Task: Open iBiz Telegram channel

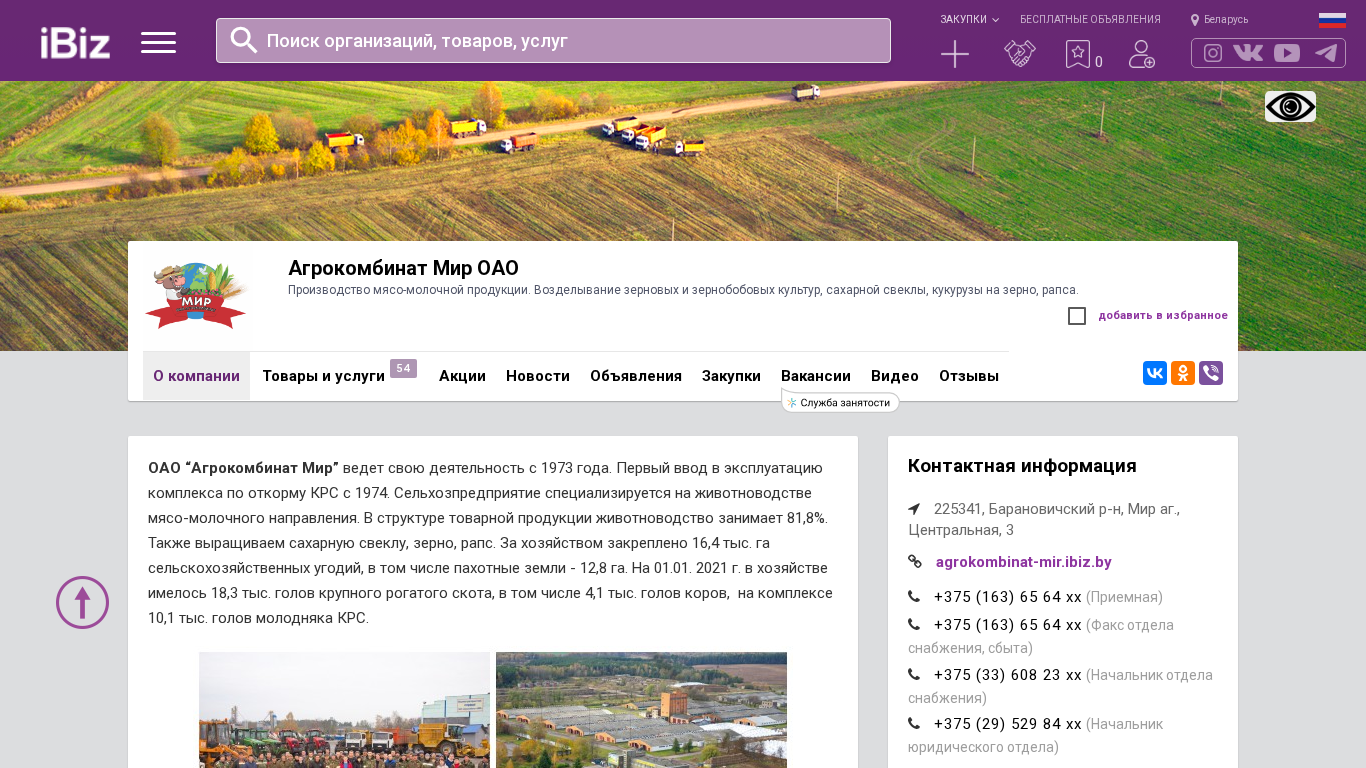Action: [1326, 53]
